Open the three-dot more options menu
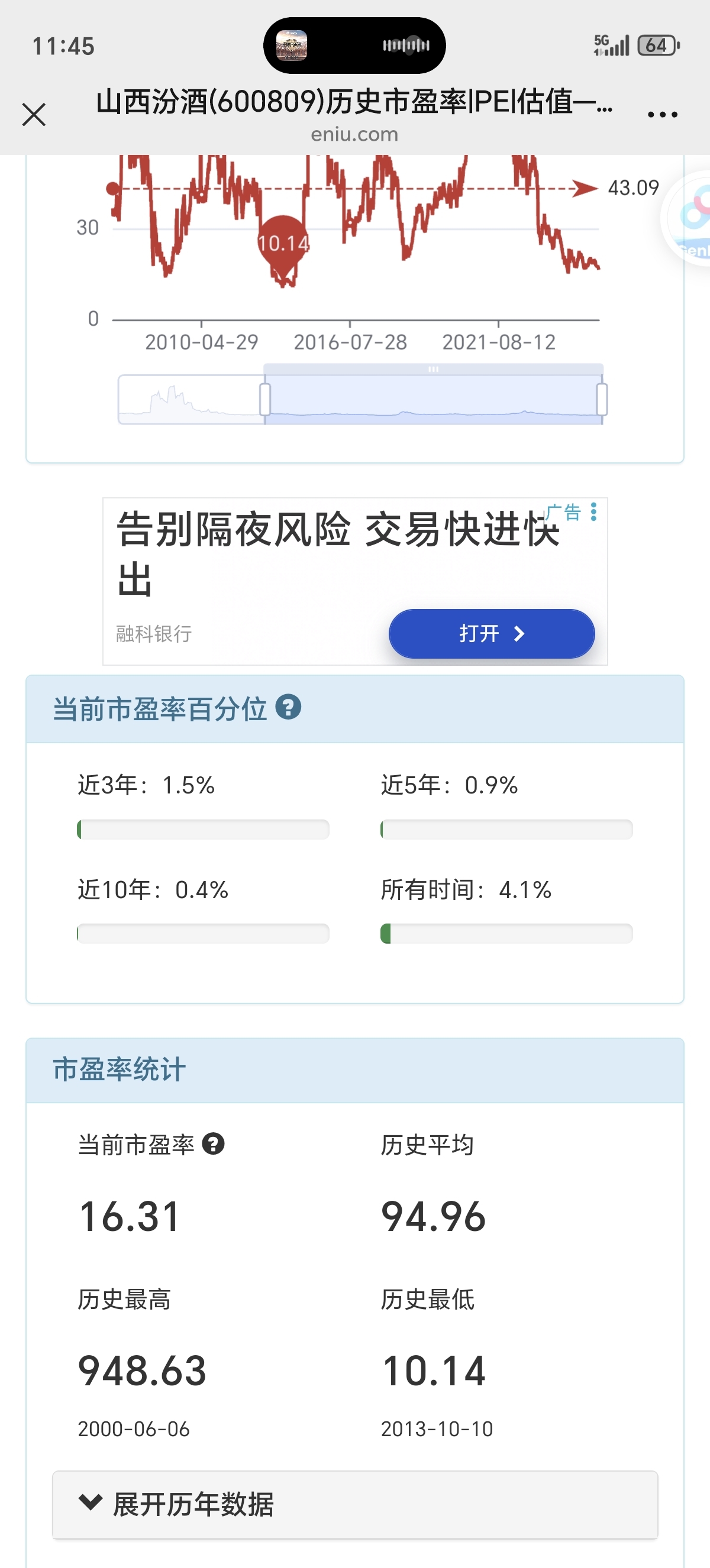This screenshot has width=710, height=1568. click(x=663, y=115)
